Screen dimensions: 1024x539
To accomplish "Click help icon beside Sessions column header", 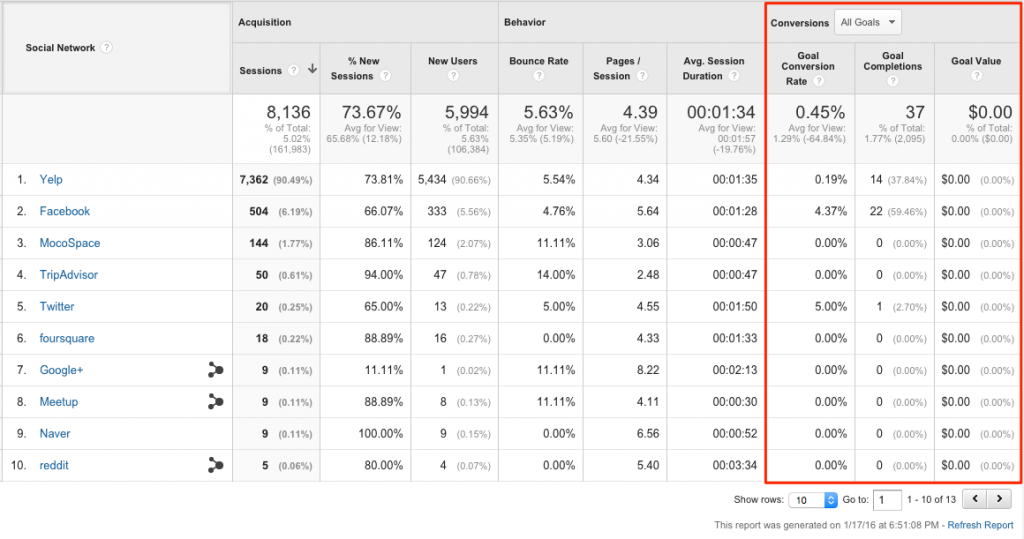I will 294,70.
